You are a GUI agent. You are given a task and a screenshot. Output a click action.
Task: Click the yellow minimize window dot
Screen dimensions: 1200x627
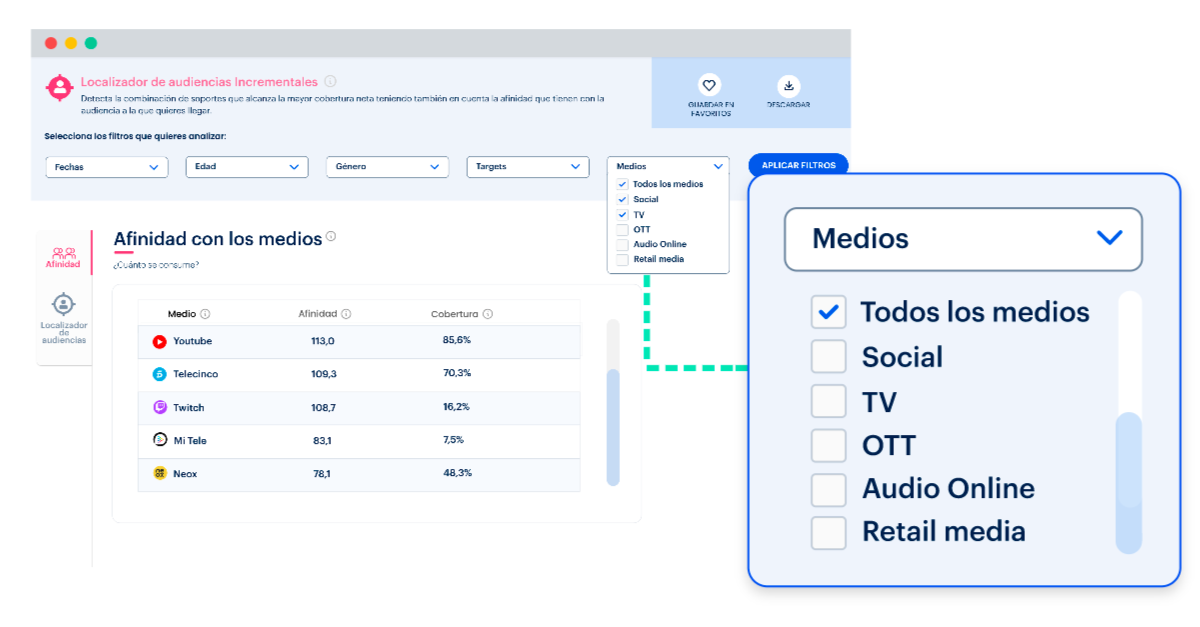pyautogui.click(x=71, y=43)
